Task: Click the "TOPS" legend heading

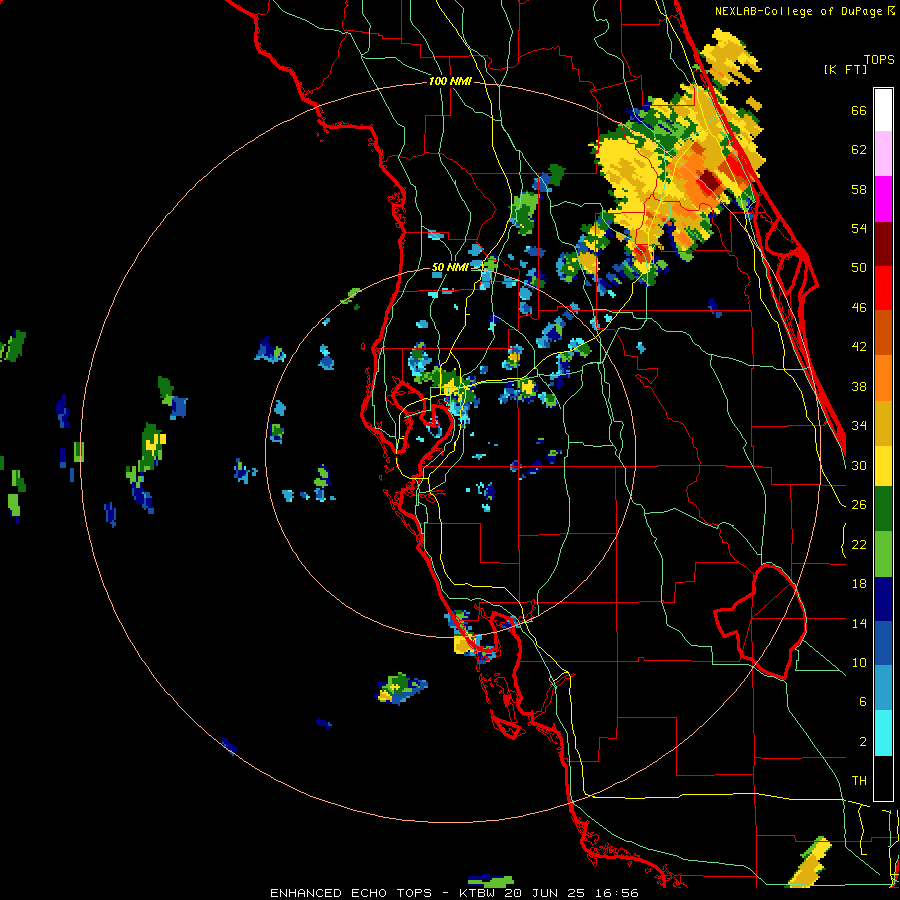Action: [x=879, y=59]
